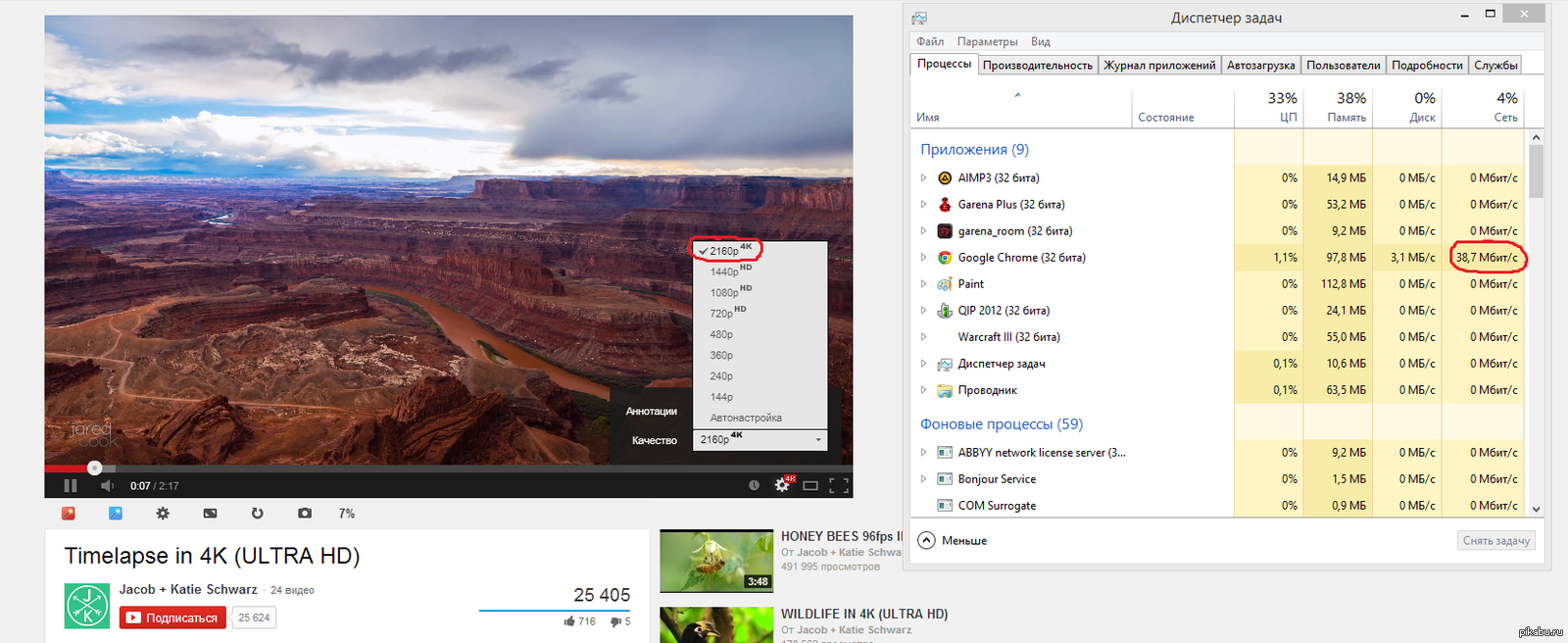Screen dimensions: 1568x643
Task: Click the AIMP3 process icon
Action: pyautogui.click(x=945, y=178)
